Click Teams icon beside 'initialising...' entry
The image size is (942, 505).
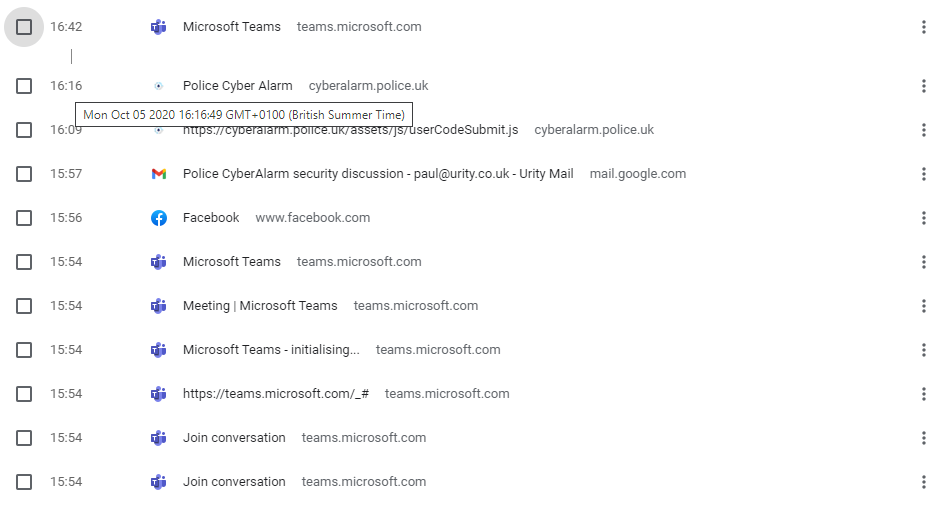point(158,350)
